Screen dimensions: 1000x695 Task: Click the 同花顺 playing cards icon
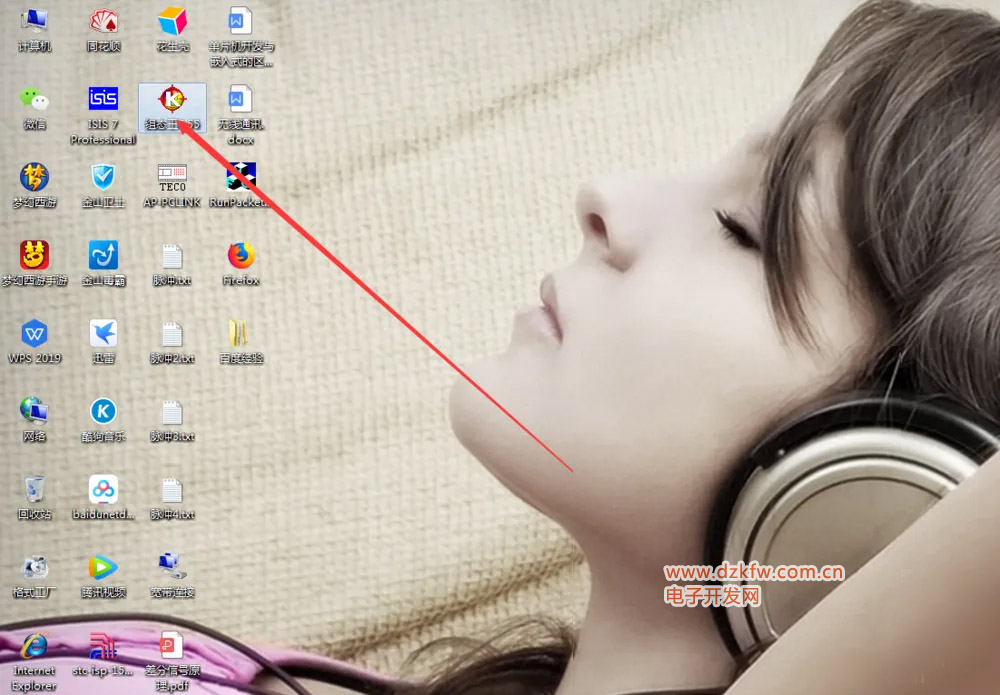[103, 21]
